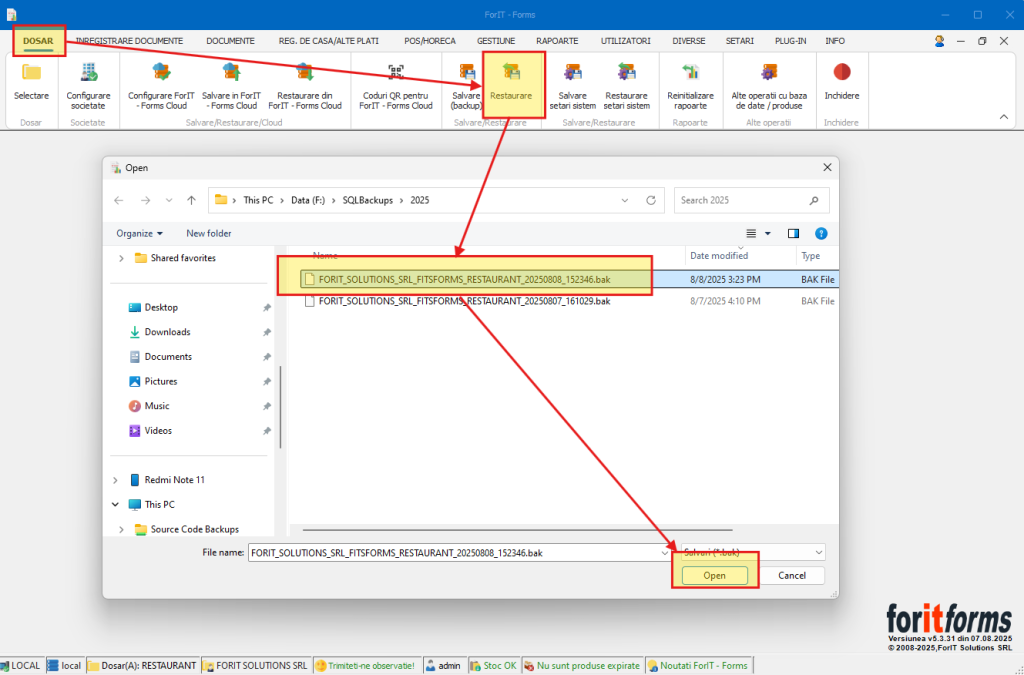Navigate up one folder level
The image size is (1024, 675).
tap(191, 200)
